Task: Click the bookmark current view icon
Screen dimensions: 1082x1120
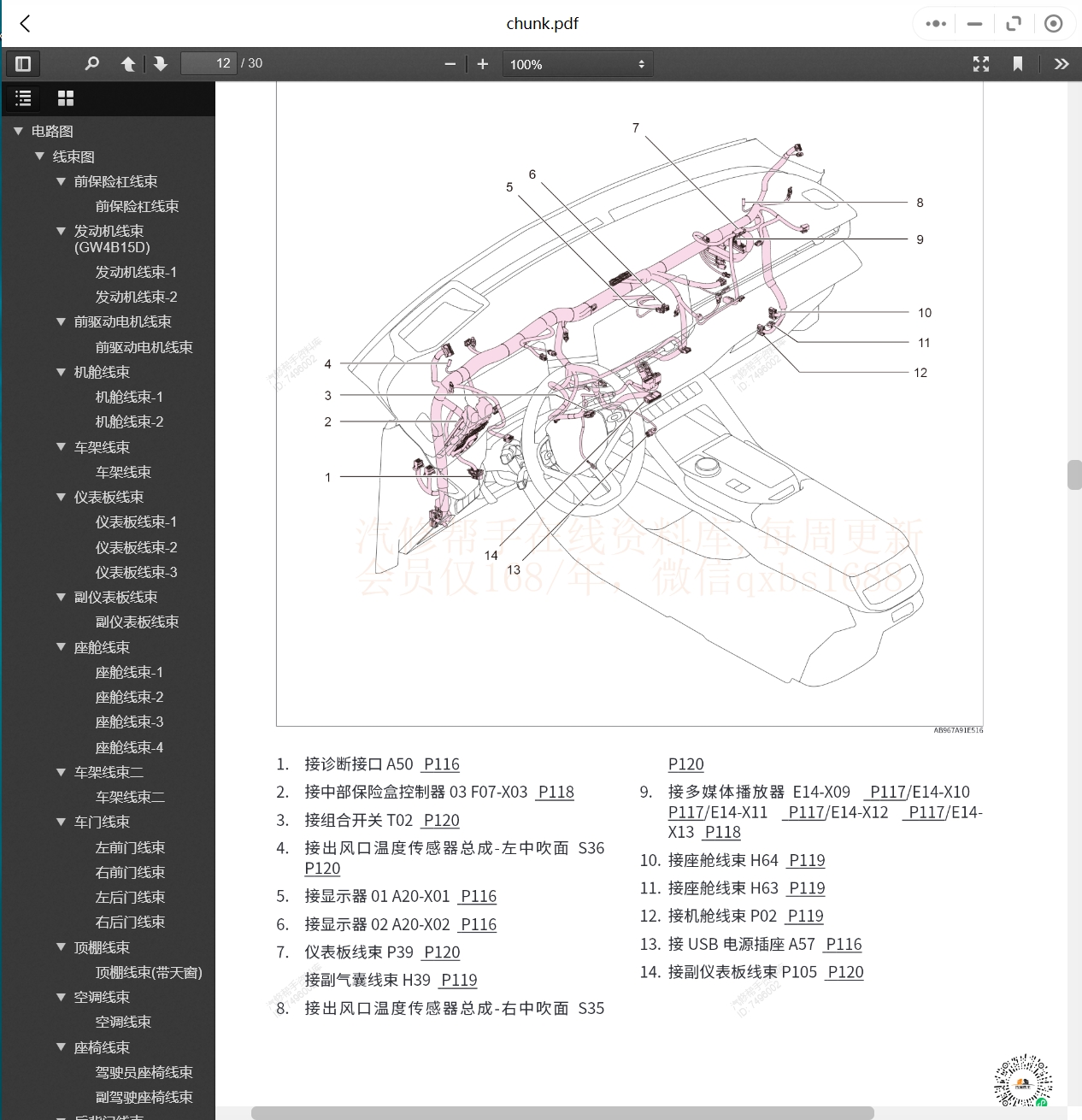Action: click(x=1017, y=63)
